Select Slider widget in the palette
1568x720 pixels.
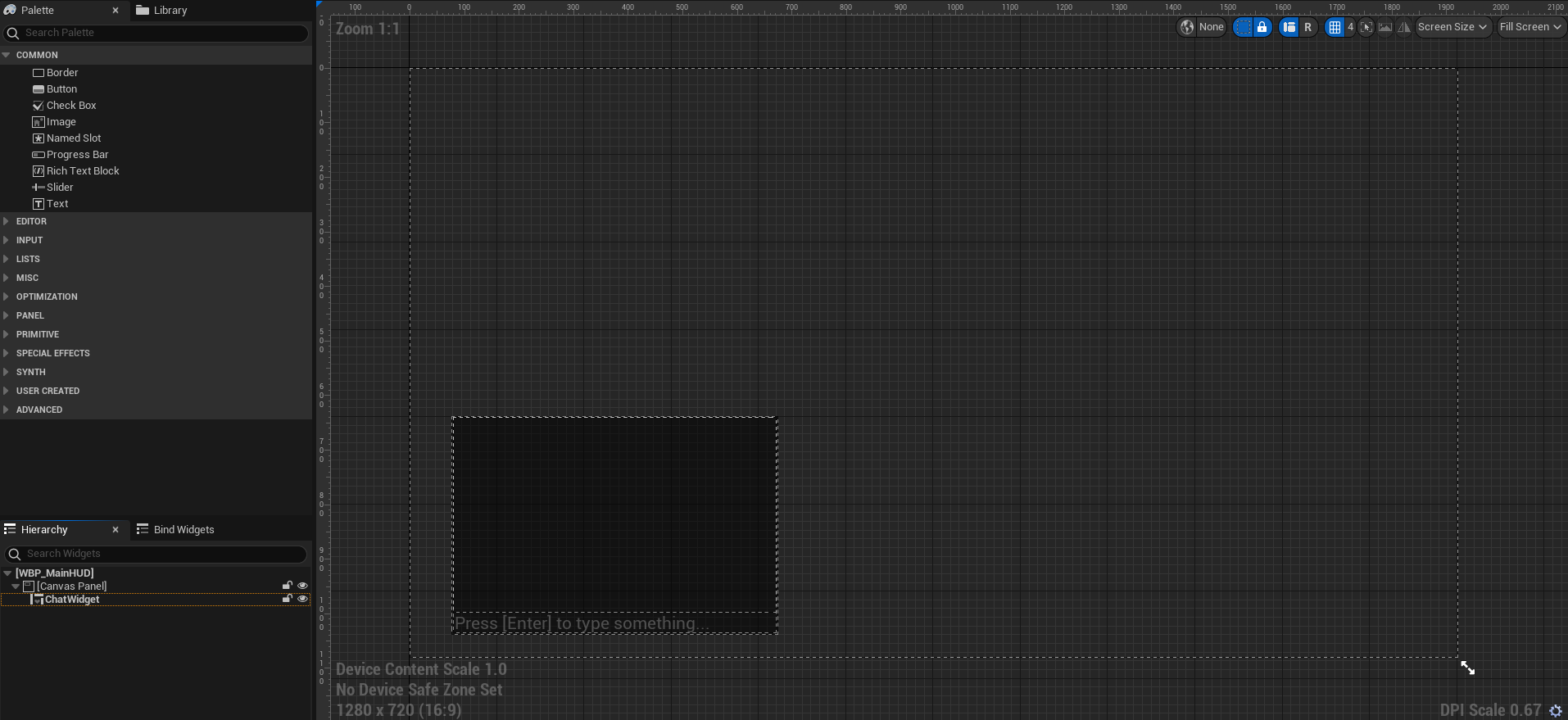click(x=60, y=188)
